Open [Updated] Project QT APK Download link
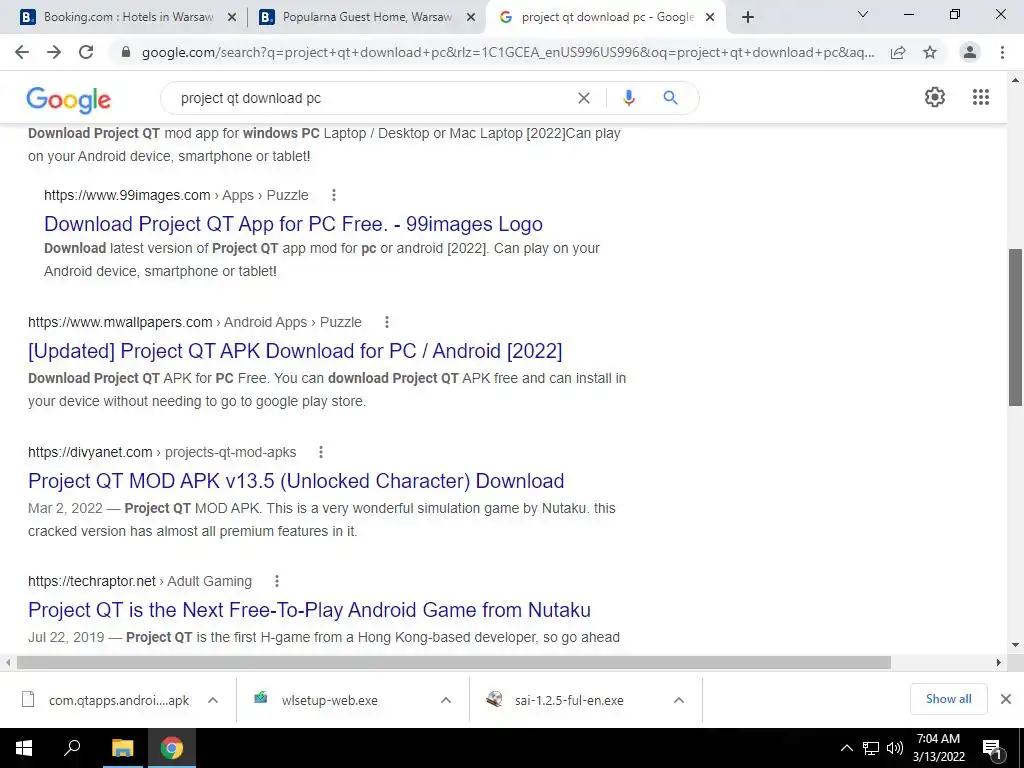Viewport: 1024px width, 768px height. pyautogui.click(x=295, y=351)
